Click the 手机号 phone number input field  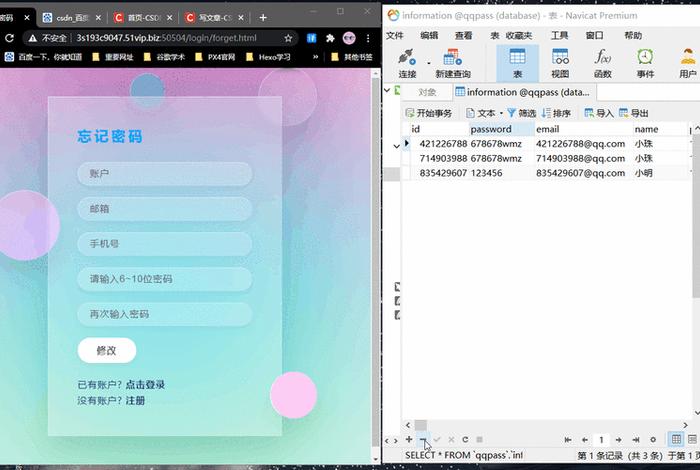pos(165,244)
